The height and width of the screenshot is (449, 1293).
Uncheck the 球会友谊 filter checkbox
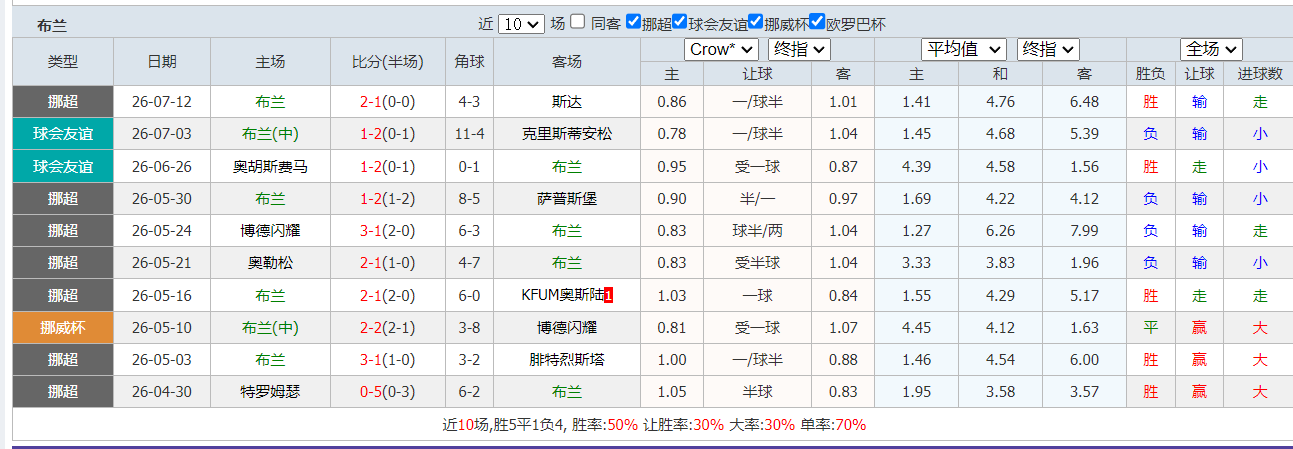tap(680, 22)
